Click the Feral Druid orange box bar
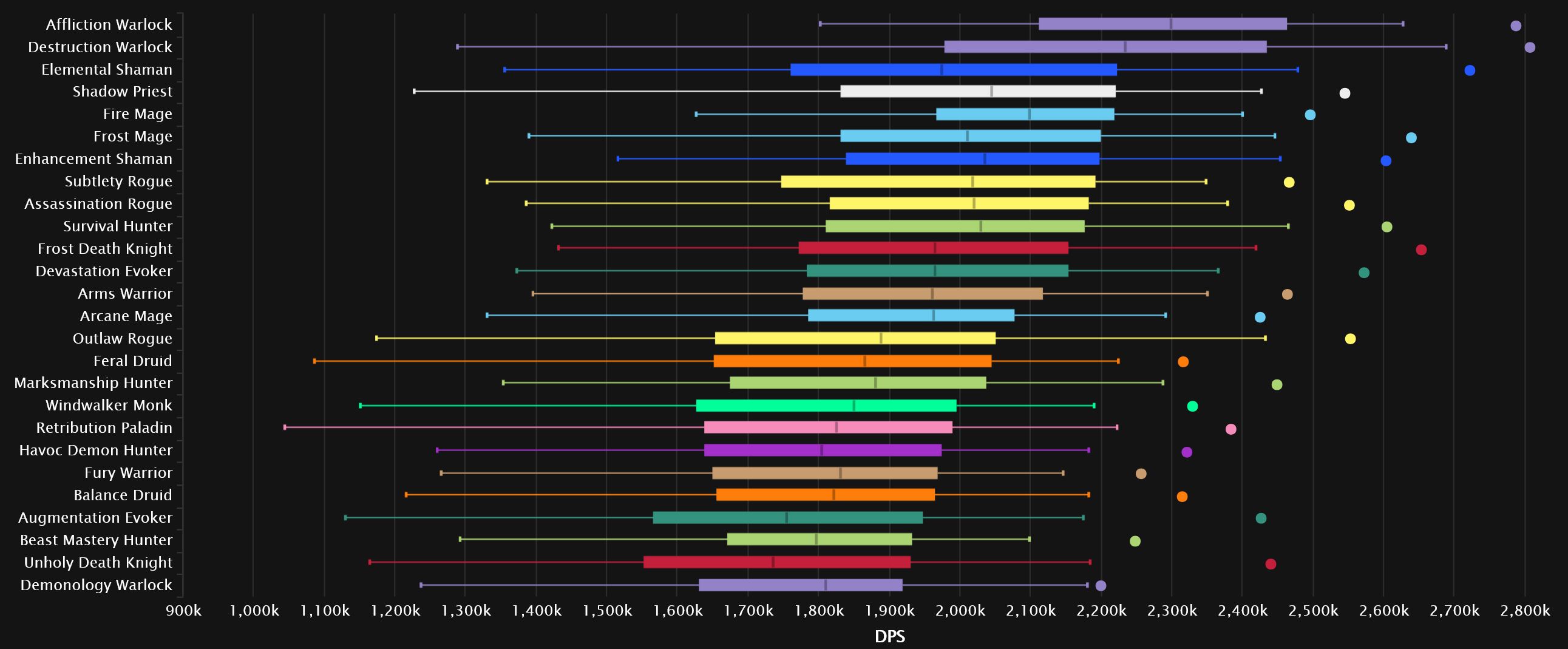This screenshot has height=649, width=1568. pyautogui.click(x=852, y=361)
